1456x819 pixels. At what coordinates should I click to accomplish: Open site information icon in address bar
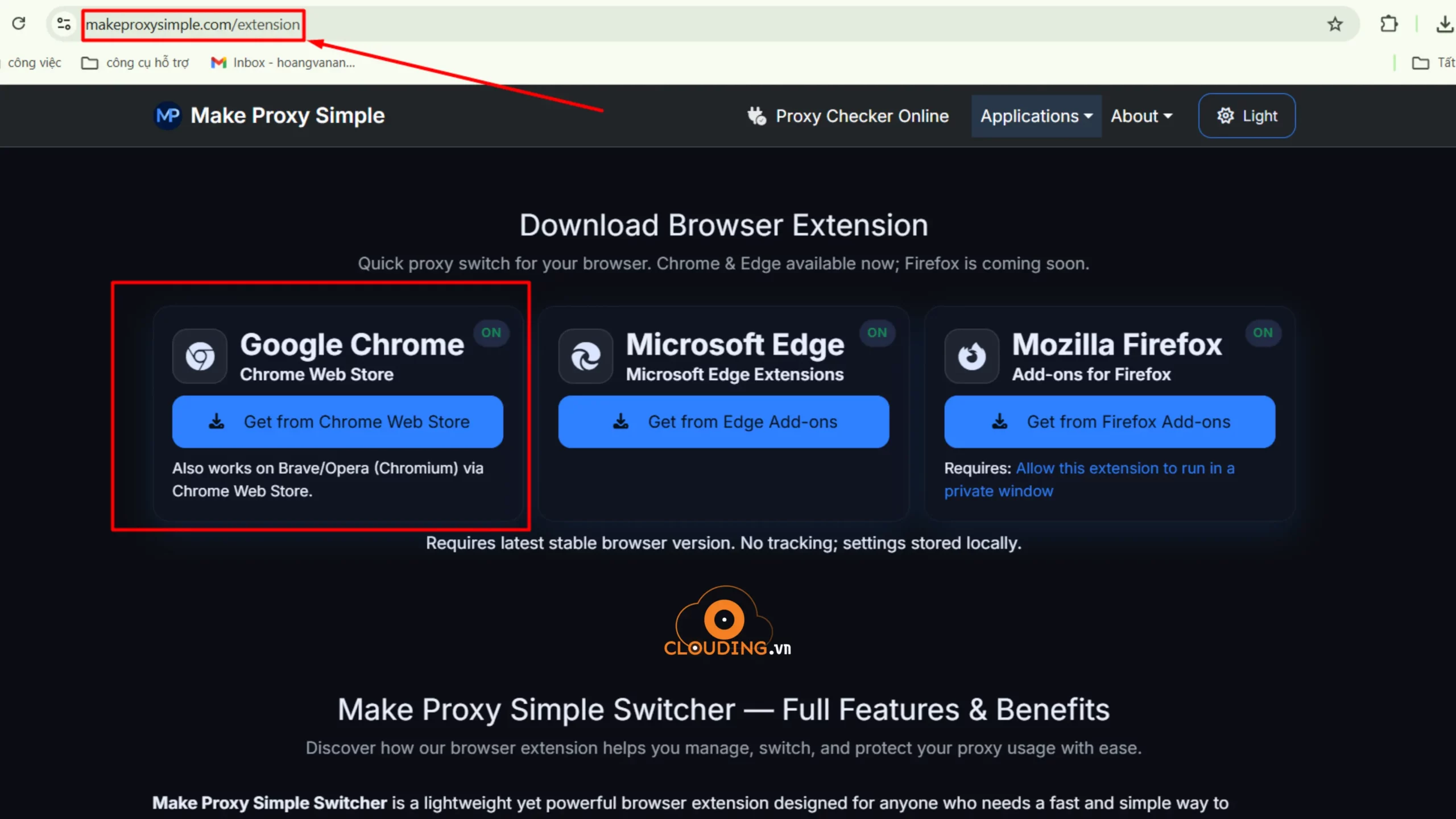(x=64, y=24)
